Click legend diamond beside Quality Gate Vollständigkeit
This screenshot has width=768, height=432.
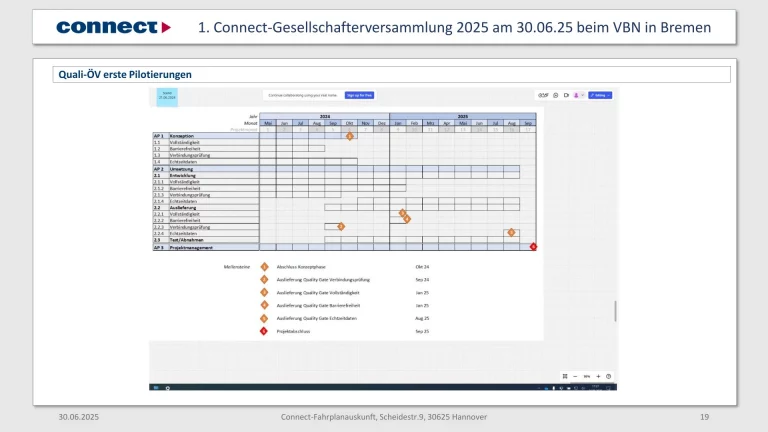(264, 292)
